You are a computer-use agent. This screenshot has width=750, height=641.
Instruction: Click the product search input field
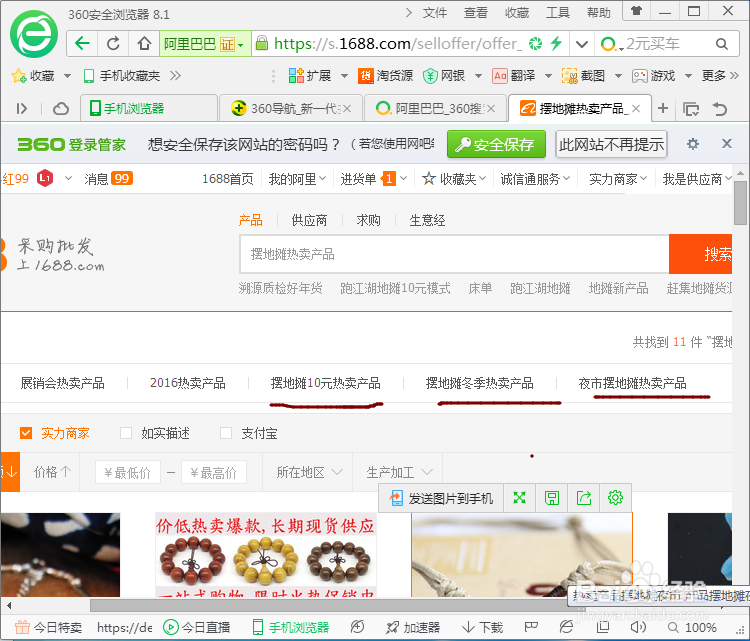[x=454, y=254]
